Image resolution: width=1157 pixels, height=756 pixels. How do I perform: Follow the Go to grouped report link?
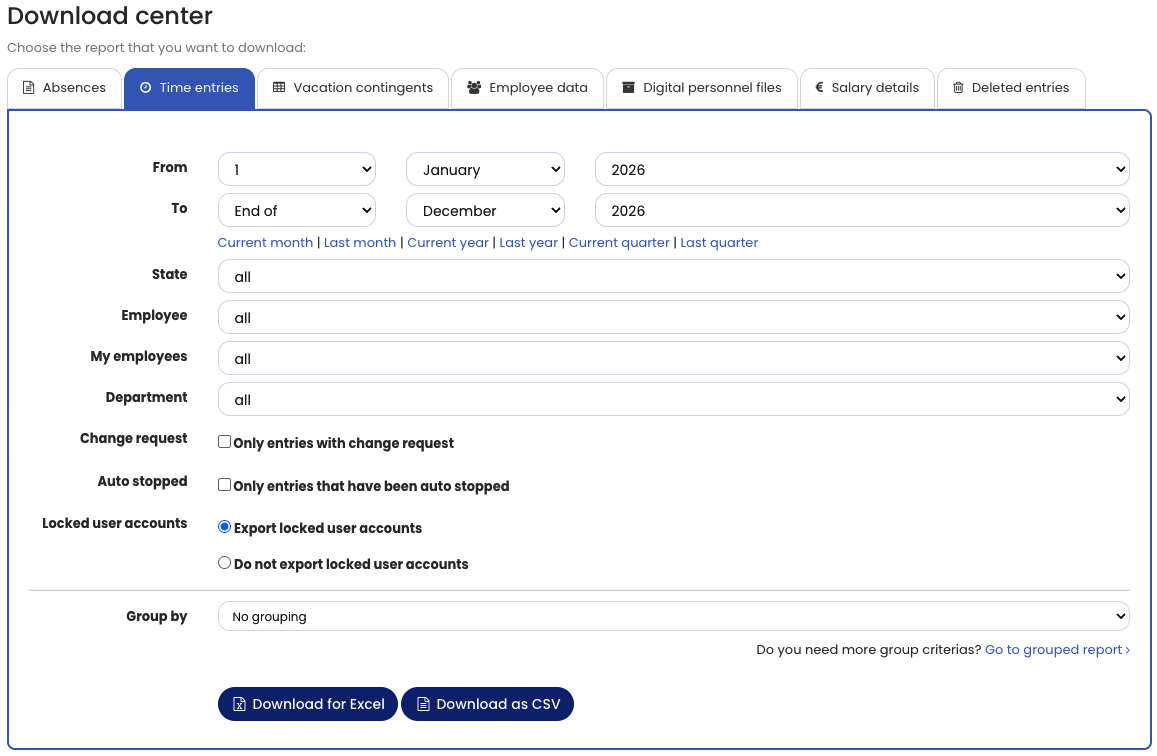[1057, 650]
